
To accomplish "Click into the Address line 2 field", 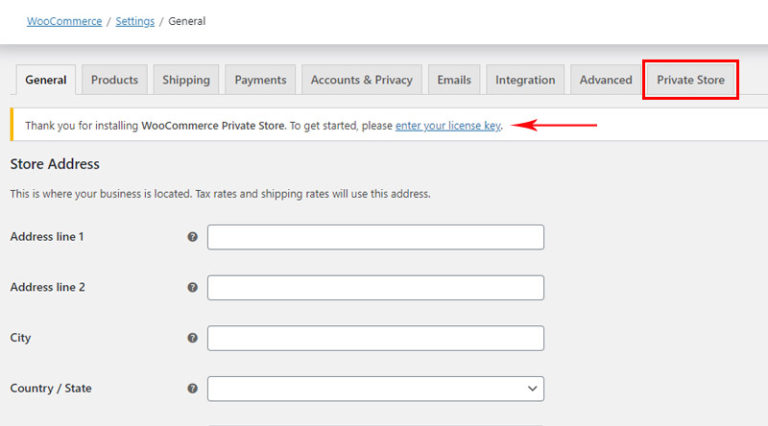I will pos(375,288).
